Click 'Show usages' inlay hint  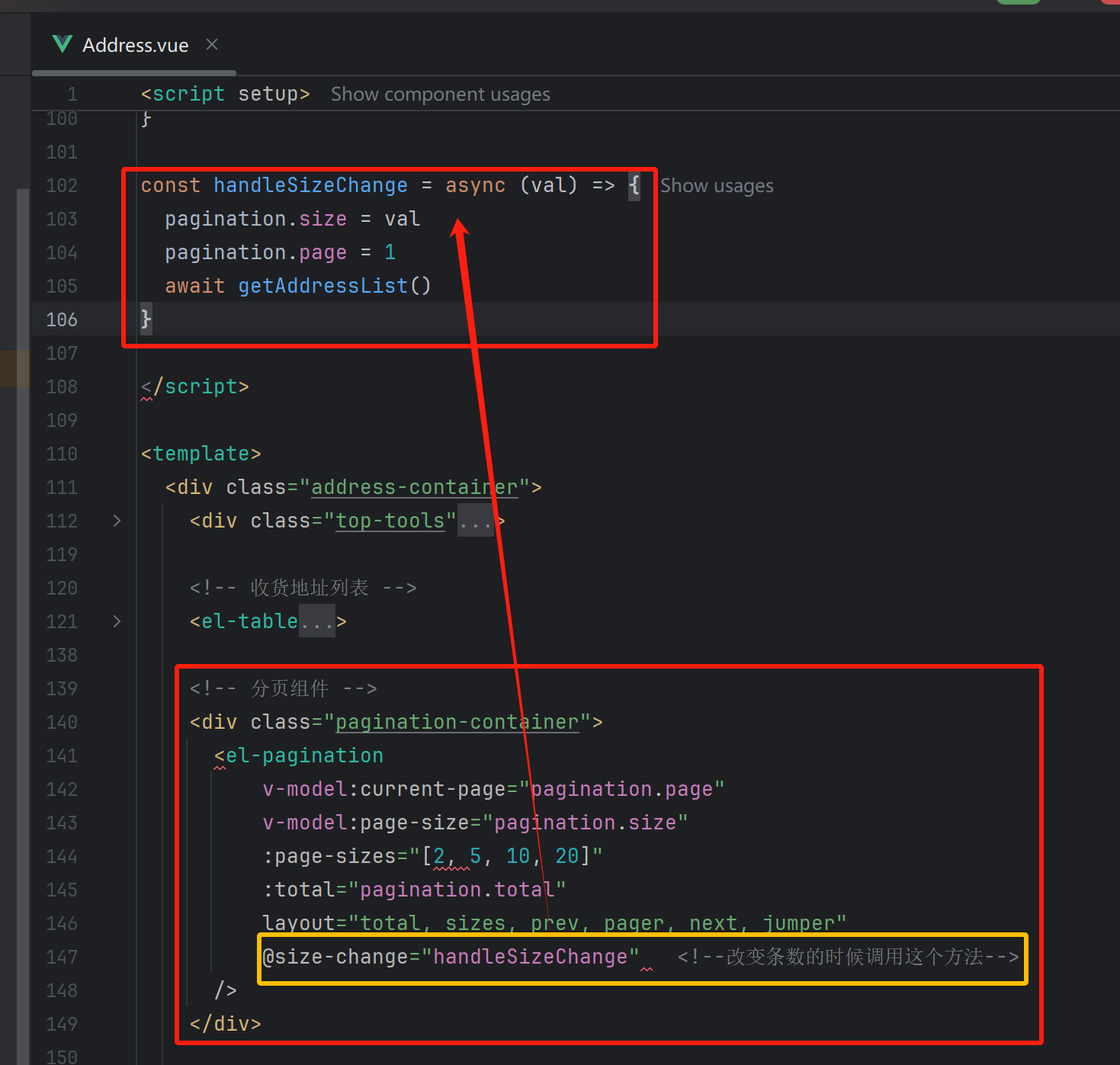pyautogui.click(x=717, y=185)
